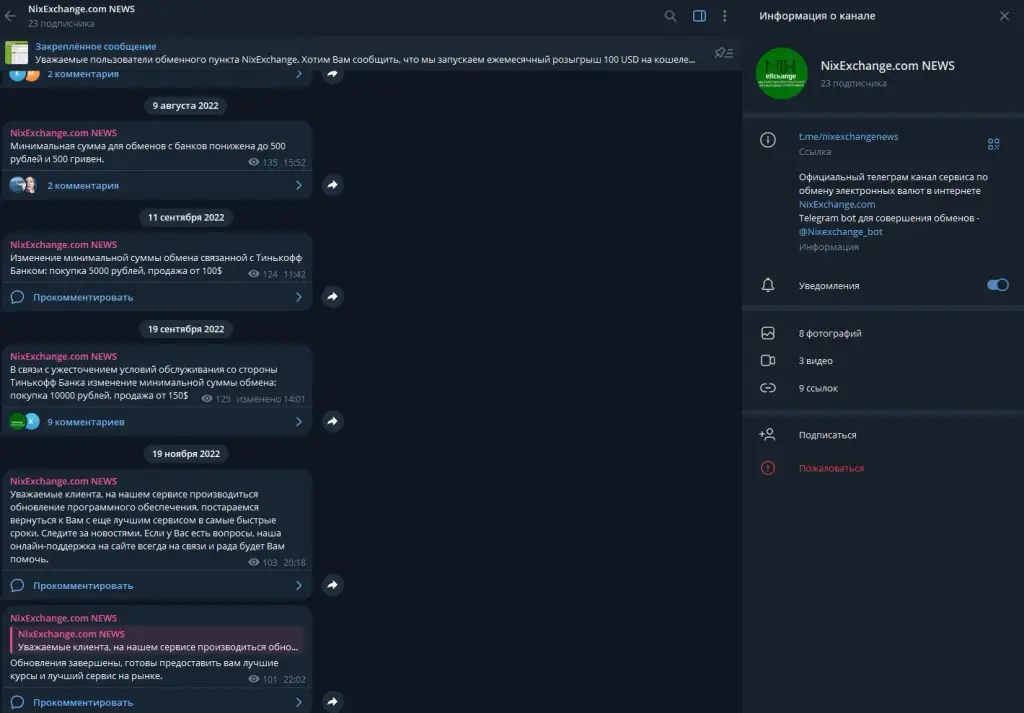Forward the 11 September Tinkoff message

pos(332,296)
